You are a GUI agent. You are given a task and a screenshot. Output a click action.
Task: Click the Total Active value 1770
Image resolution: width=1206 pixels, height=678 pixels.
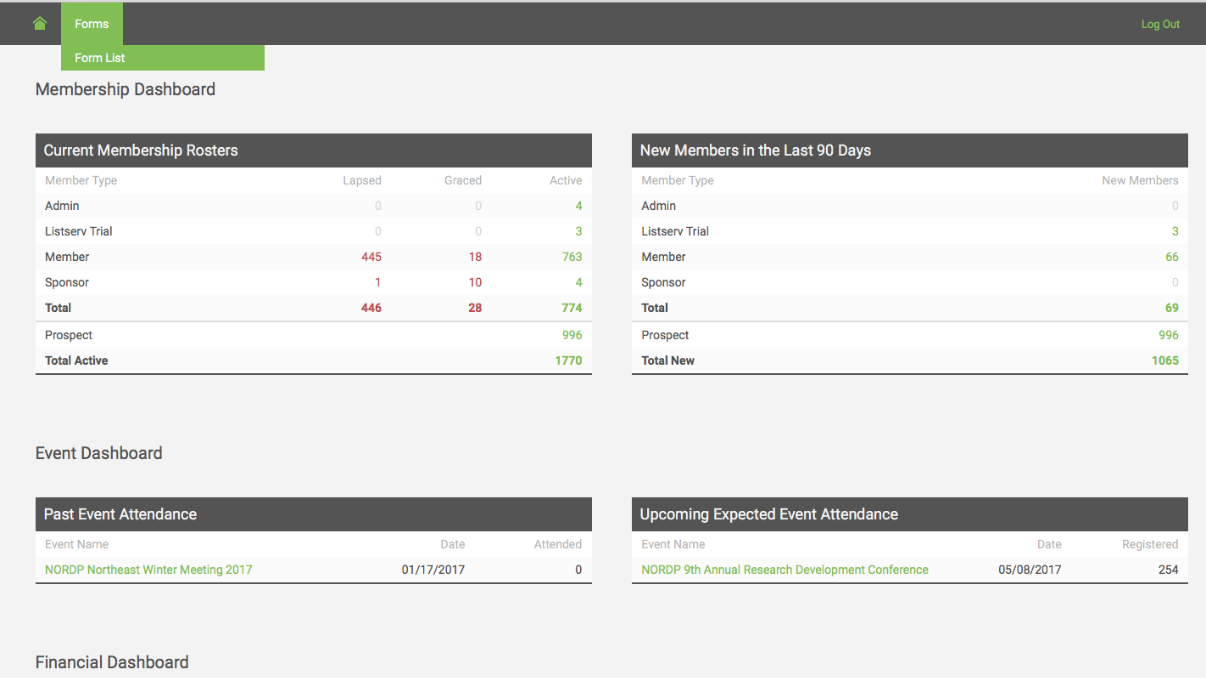coord(568,360)
